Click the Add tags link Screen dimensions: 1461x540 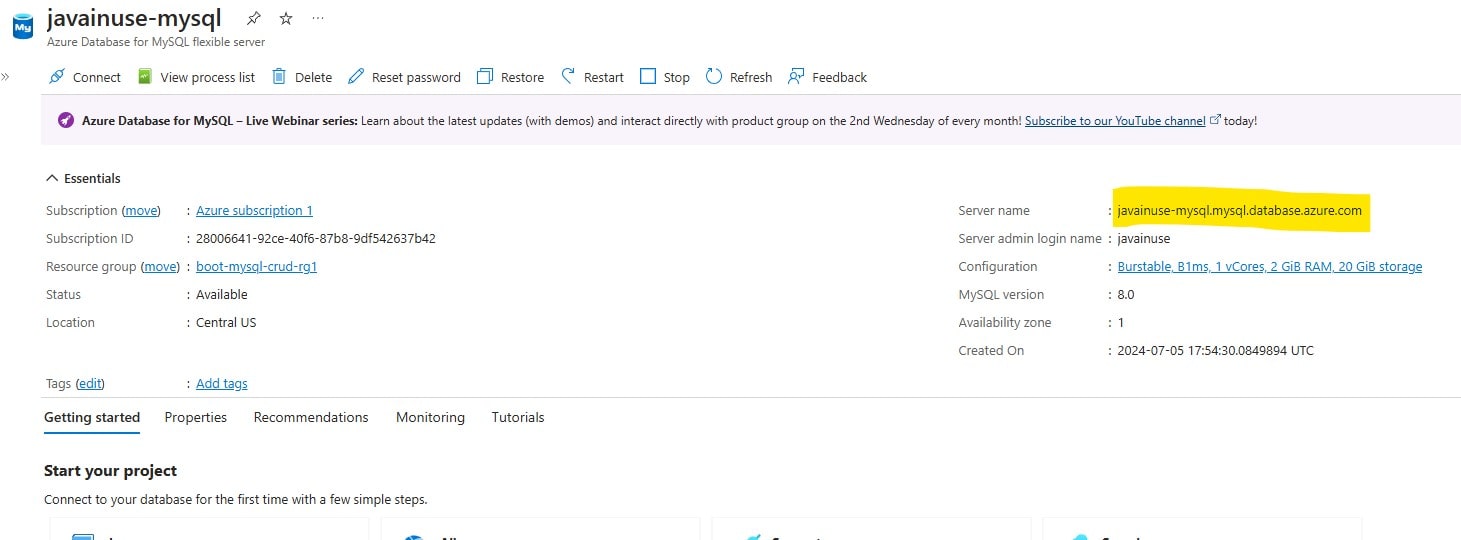coord(221,384)
